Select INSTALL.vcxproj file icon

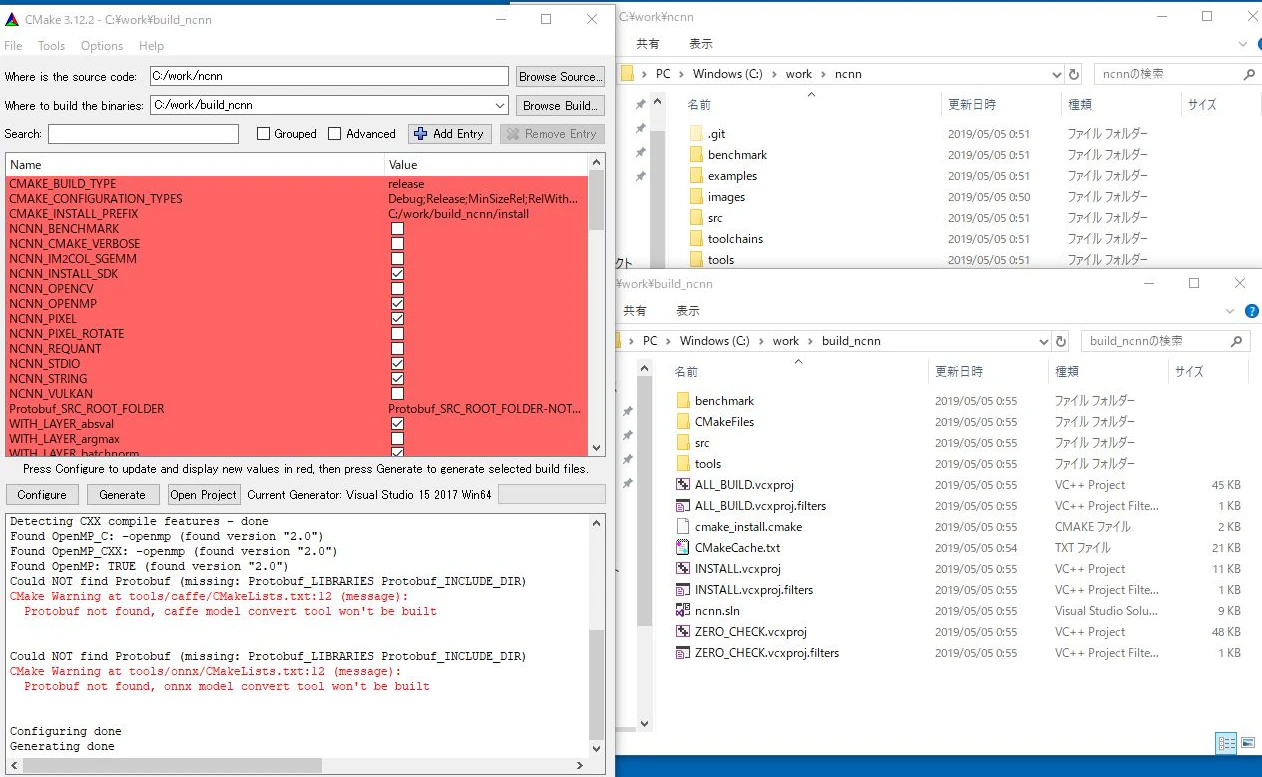click(x=684, y=569)
